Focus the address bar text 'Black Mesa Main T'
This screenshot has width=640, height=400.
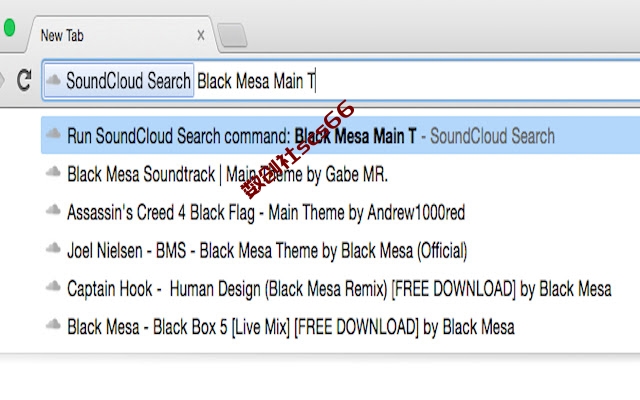click(x=256, y=81)
